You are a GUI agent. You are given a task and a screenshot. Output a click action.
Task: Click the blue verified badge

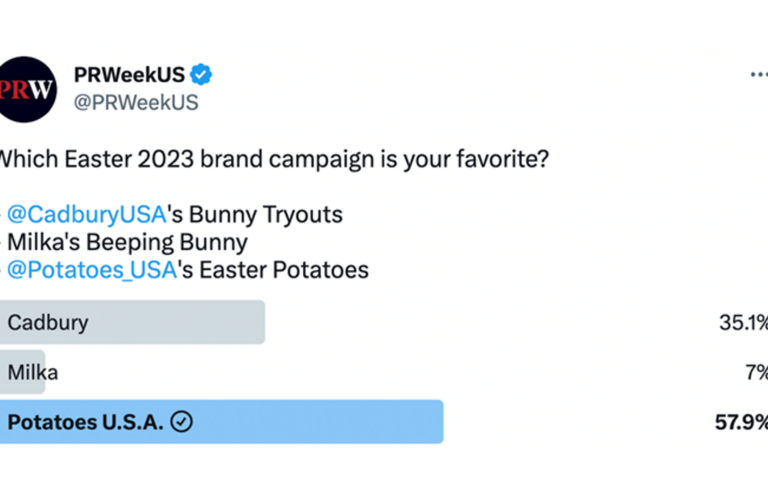(201, 74)
